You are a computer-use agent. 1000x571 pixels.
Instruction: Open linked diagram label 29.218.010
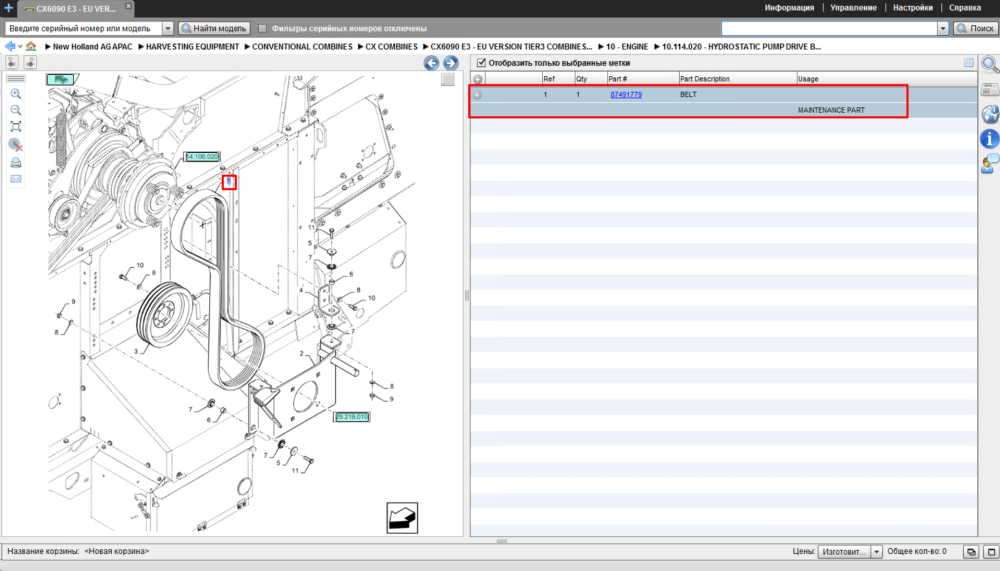(351, 417)
